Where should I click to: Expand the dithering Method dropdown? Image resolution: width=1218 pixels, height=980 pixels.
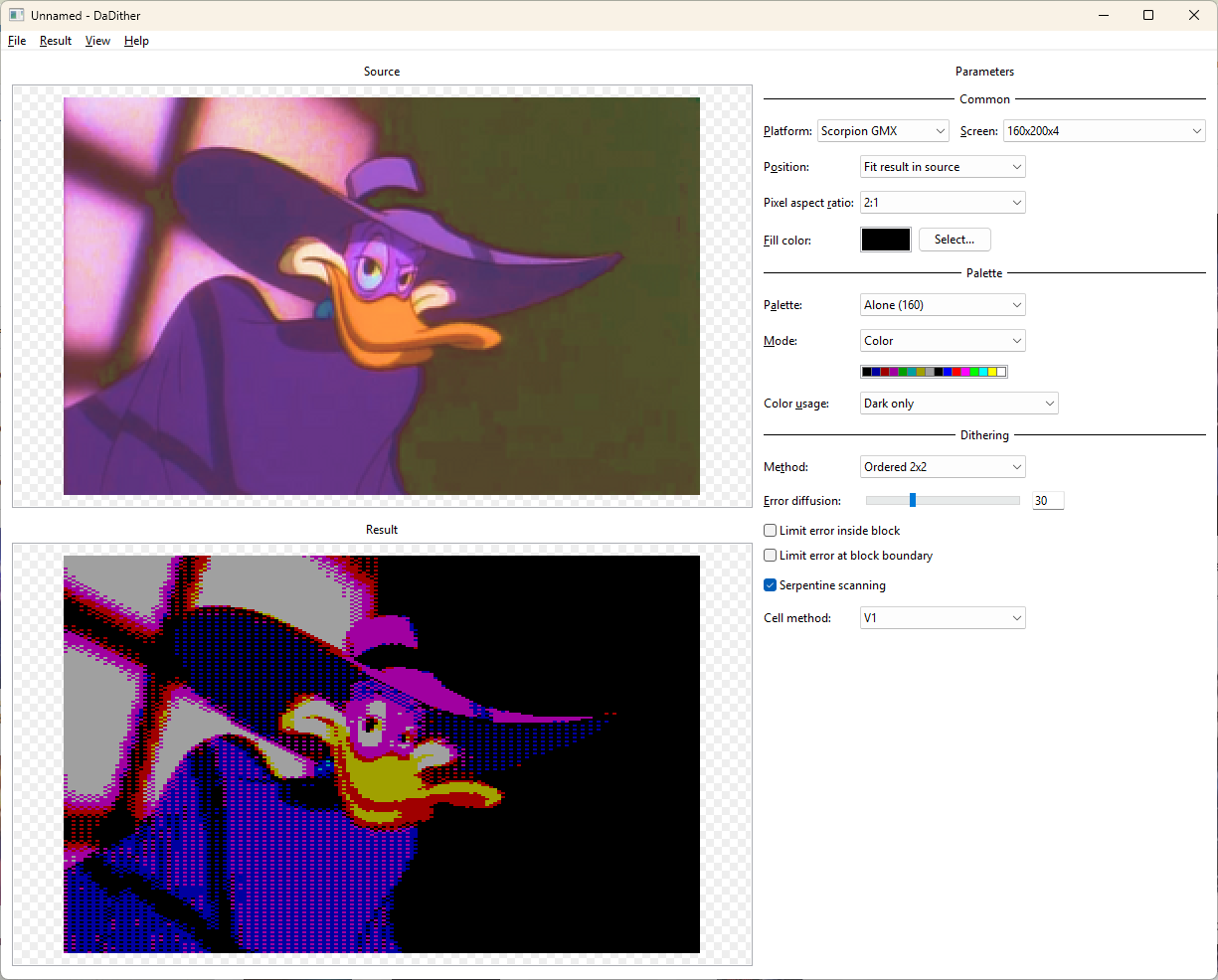(943, 467)
